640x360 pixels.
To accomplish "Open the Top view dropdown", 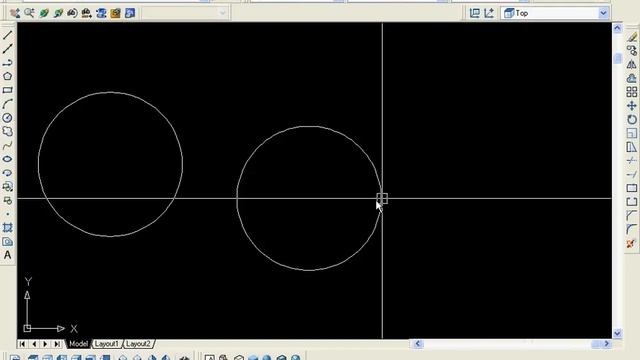I will pos(603,13).
